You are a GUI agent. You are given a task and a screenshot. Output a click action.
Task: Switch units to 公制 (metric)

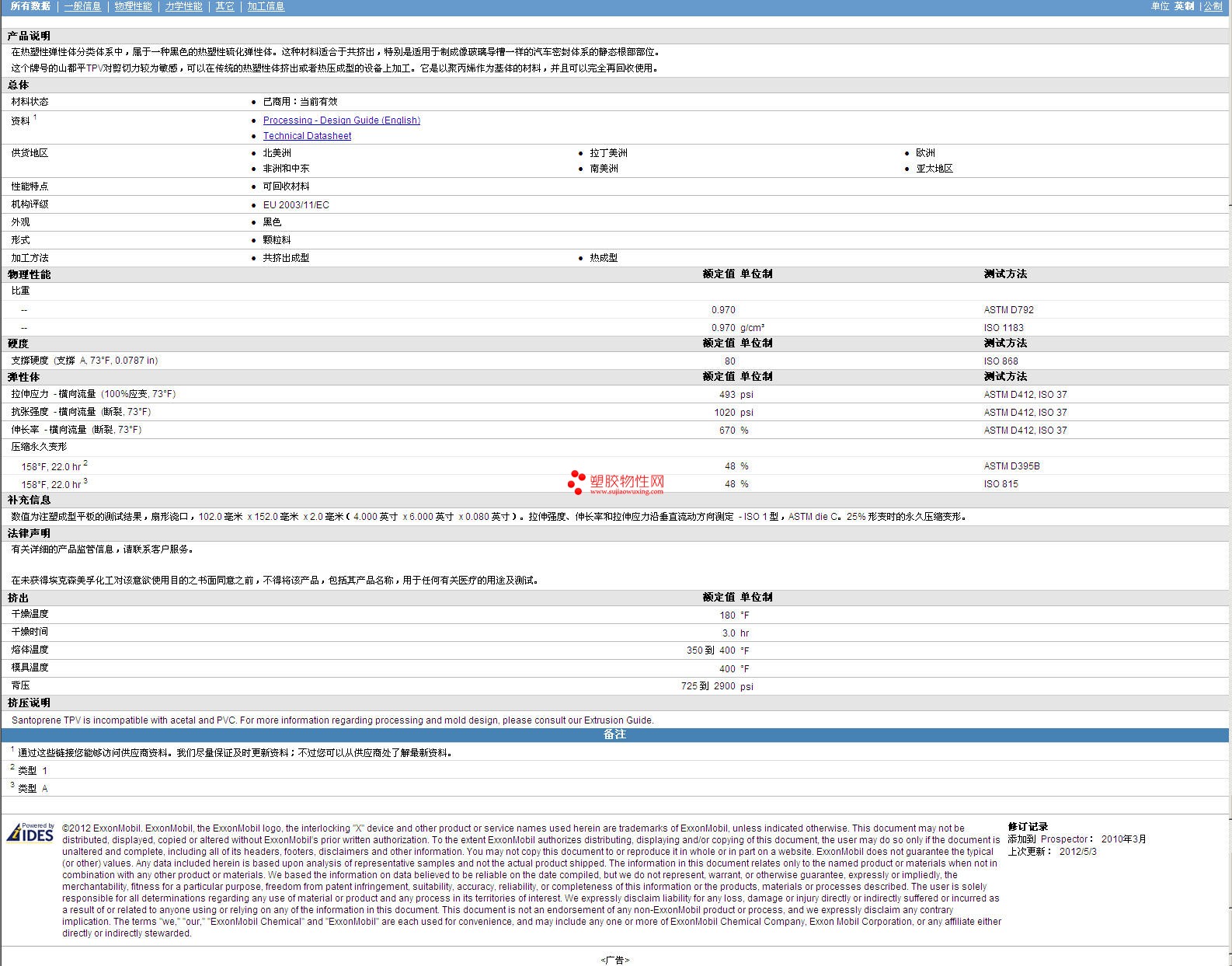point(1213,6)
